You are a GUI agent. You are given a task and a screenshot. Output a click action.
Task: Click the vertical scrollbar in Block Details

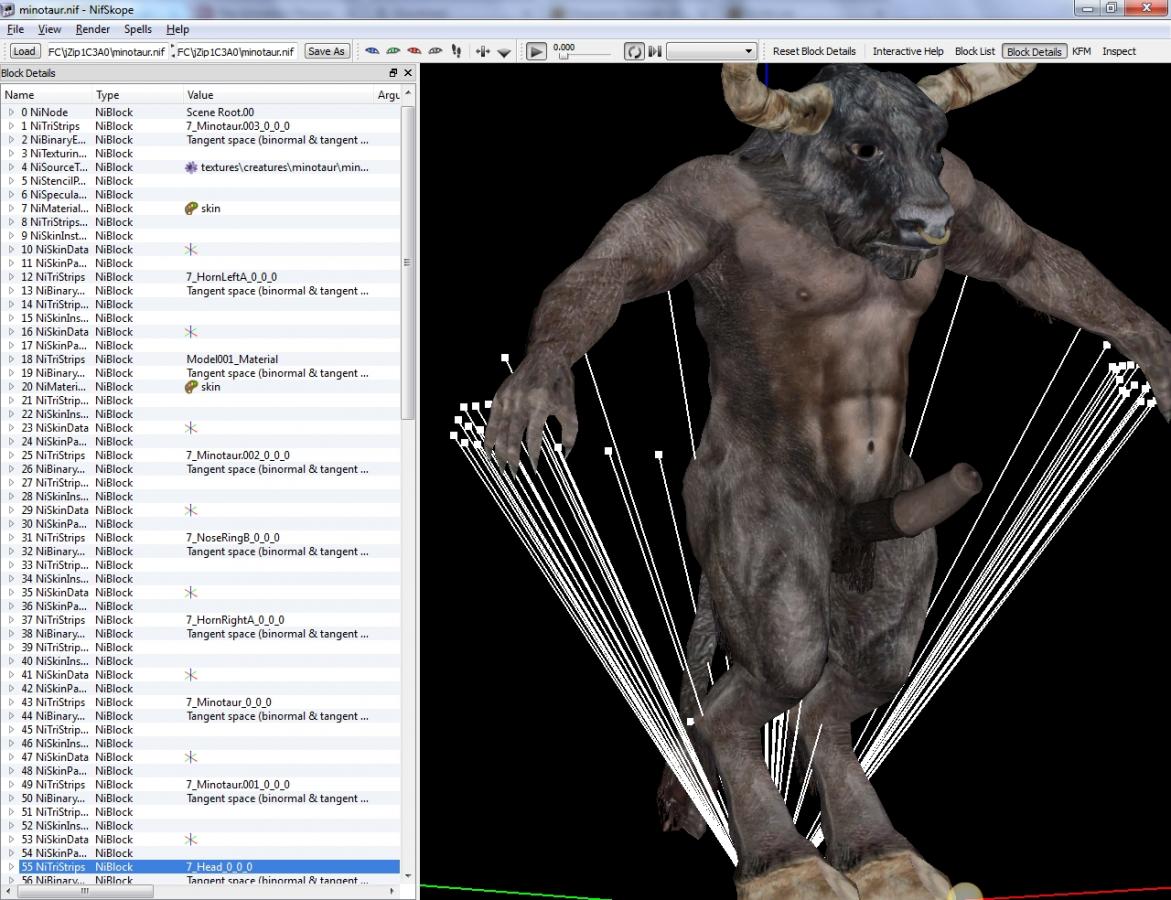(x=408, y=261)
